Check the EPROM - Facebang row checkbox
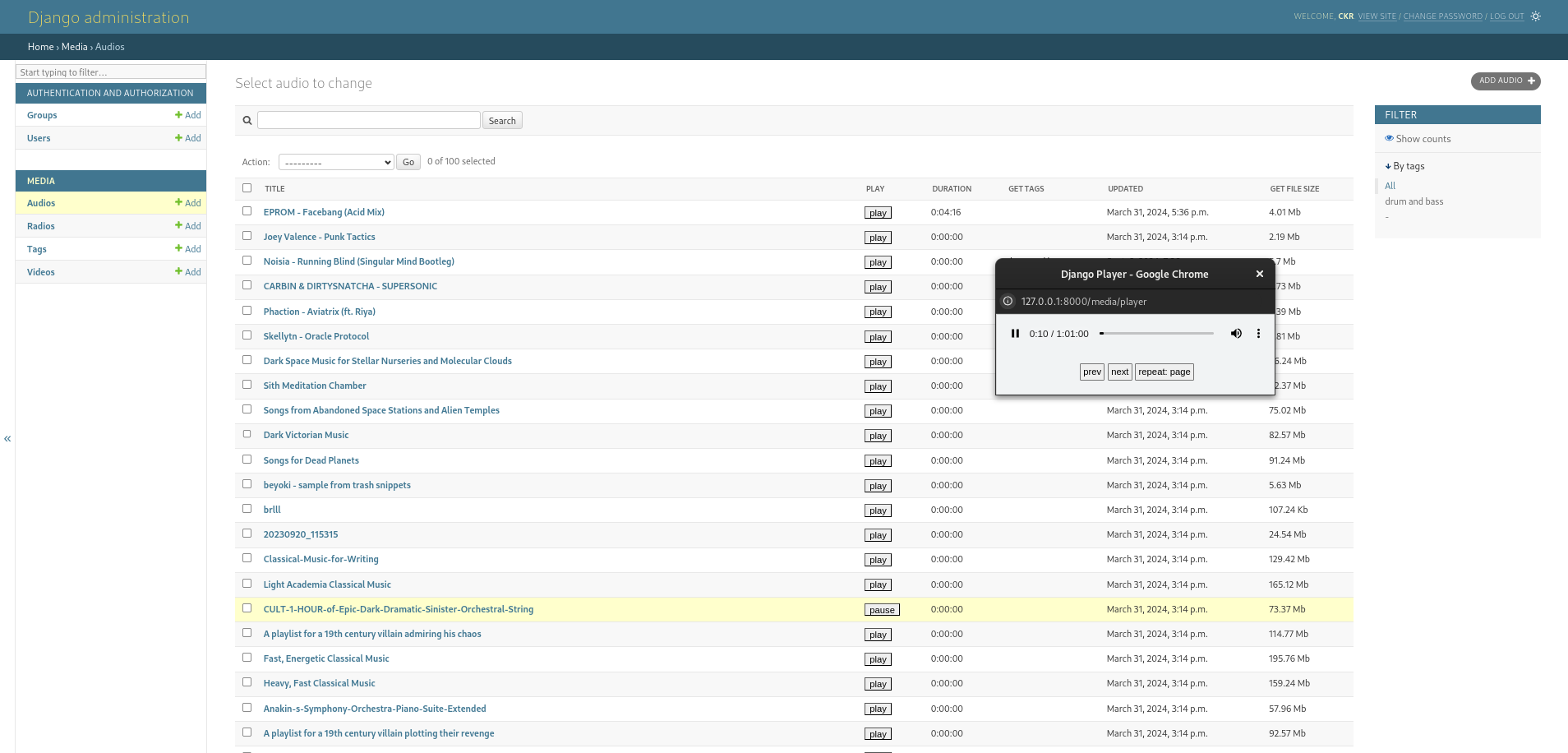Screen dimensions: 1568x753 pyautogui.click(x=247, y=211)
